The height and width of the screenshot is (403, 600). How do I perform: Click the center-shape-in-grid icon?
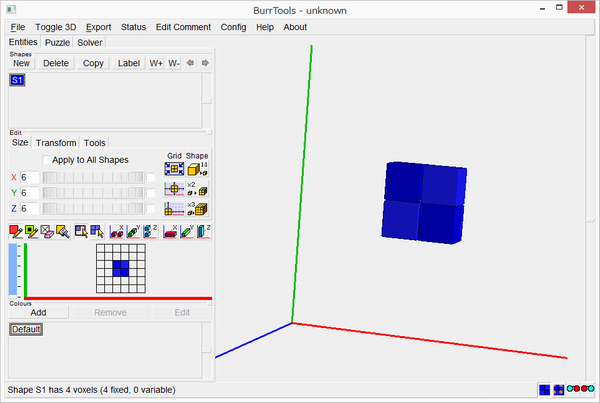174,189
